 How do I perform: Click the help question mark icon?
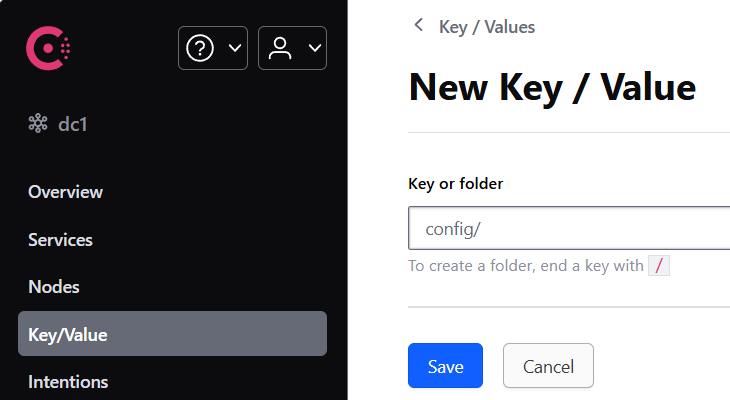point(200,48)
